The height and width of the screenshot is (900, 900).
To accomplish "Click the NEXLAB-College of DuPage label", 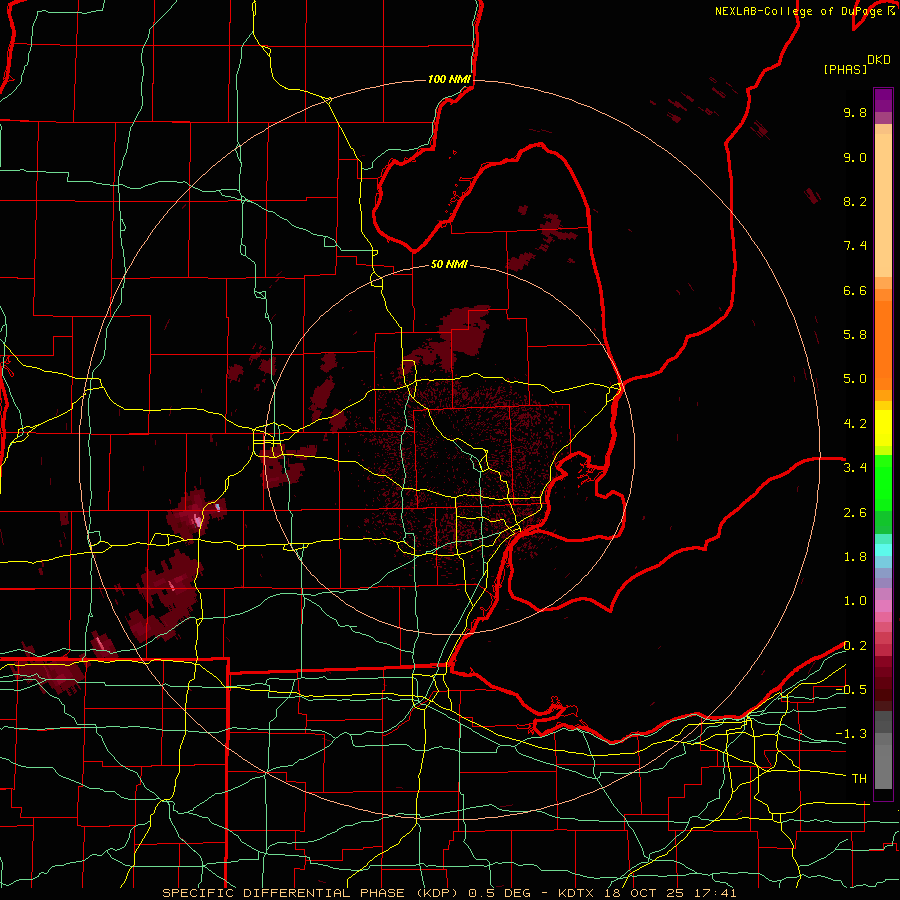I will pos(798,11).
